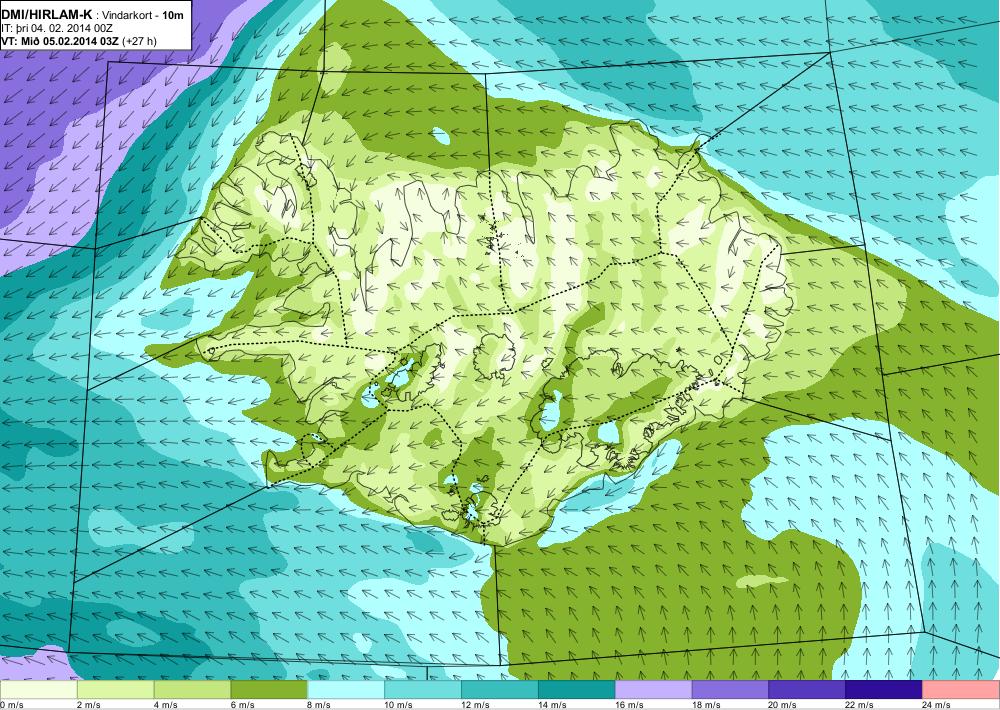Select the "24 m/s" legend label

click(936, 705)
